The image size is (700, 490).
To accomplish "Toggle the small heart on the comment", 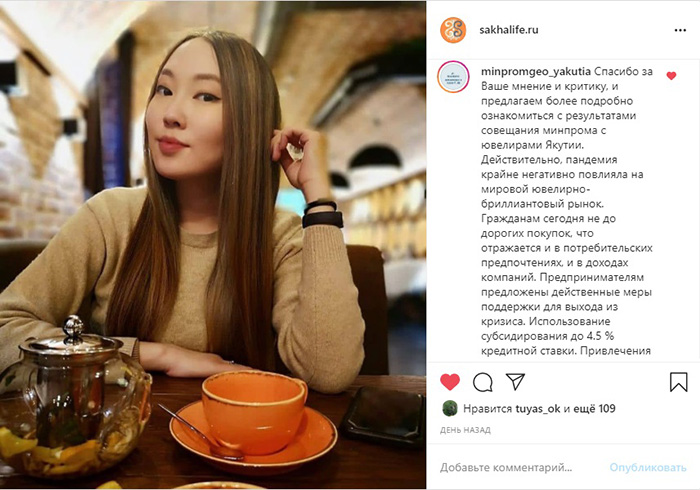I will [x=671, y=76].
